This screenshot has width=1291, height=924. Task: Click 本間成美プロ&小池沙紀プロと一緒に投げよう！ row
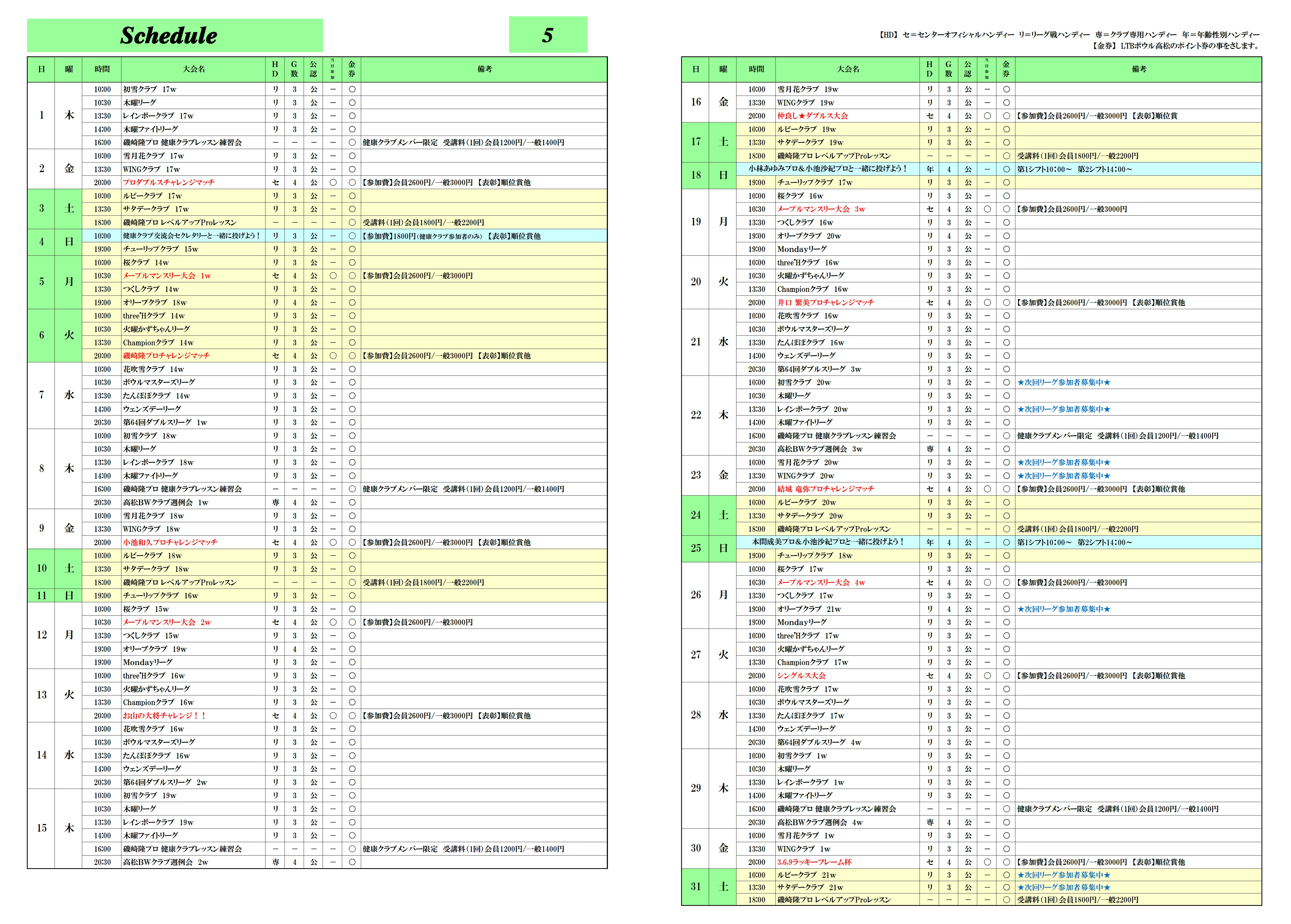(828, 542)
